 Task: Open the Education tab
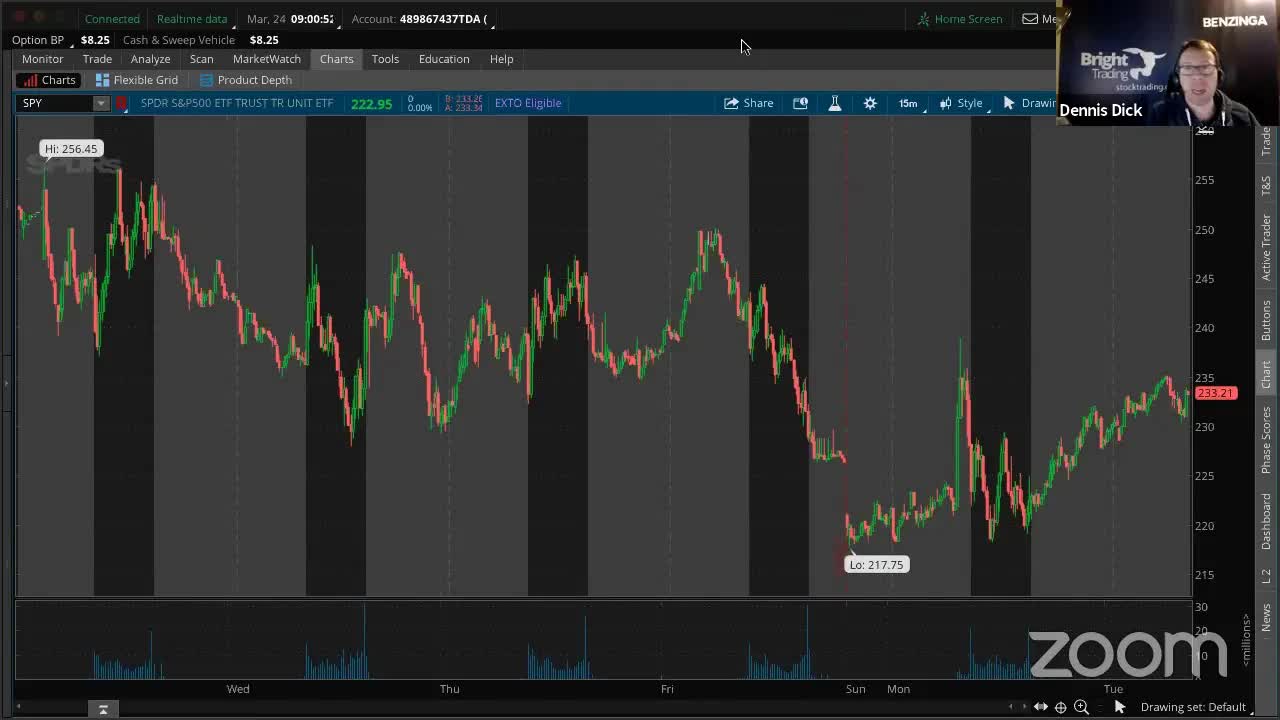pyautogui.click(x=444, y=59)
